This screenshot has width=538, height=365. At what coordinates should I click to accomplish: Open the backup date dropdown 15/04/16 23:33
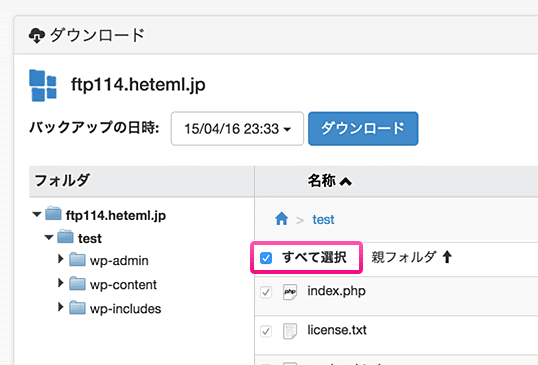237,129
